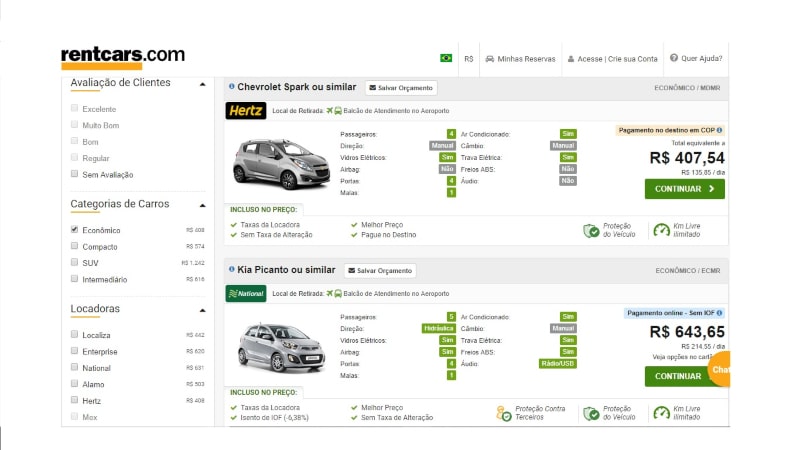Click Veja opções no cartão link
The height and width of the screenshot is (450, 800).
pyautogui.click(x=684, y=357)
